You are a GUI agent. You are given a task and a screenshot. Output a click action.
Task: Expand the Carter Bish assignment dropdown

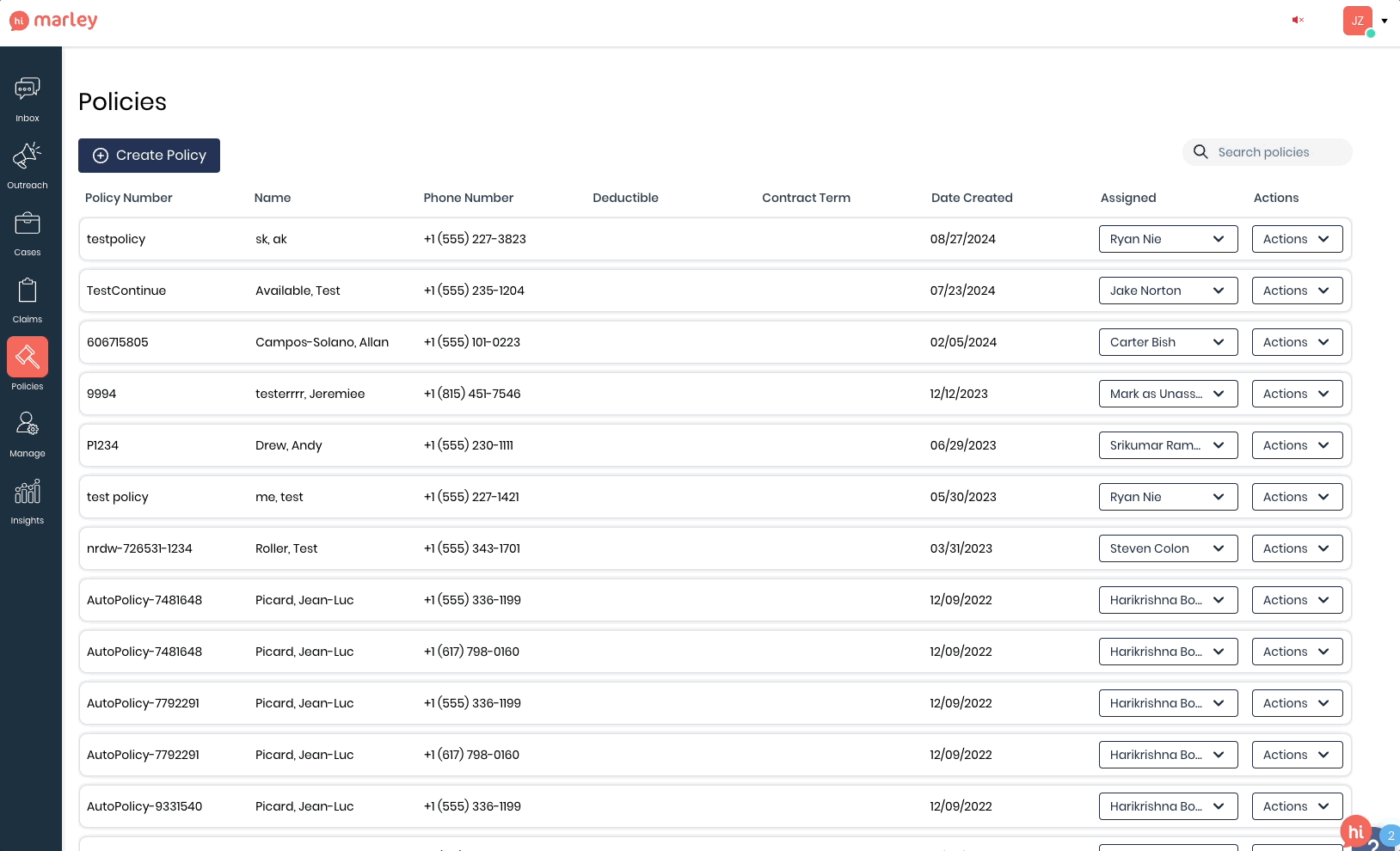pyautogui.click(x=1168, y=342)
